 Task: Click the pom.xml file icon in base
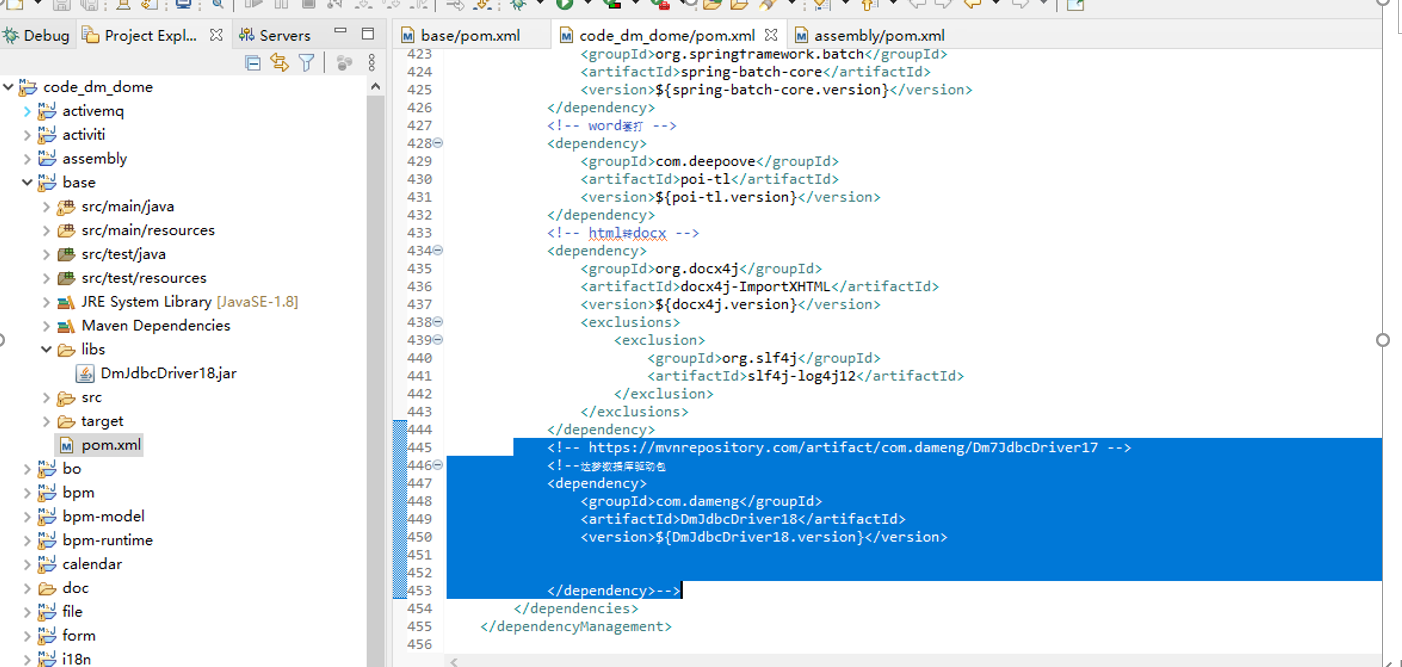coord(66,445)
